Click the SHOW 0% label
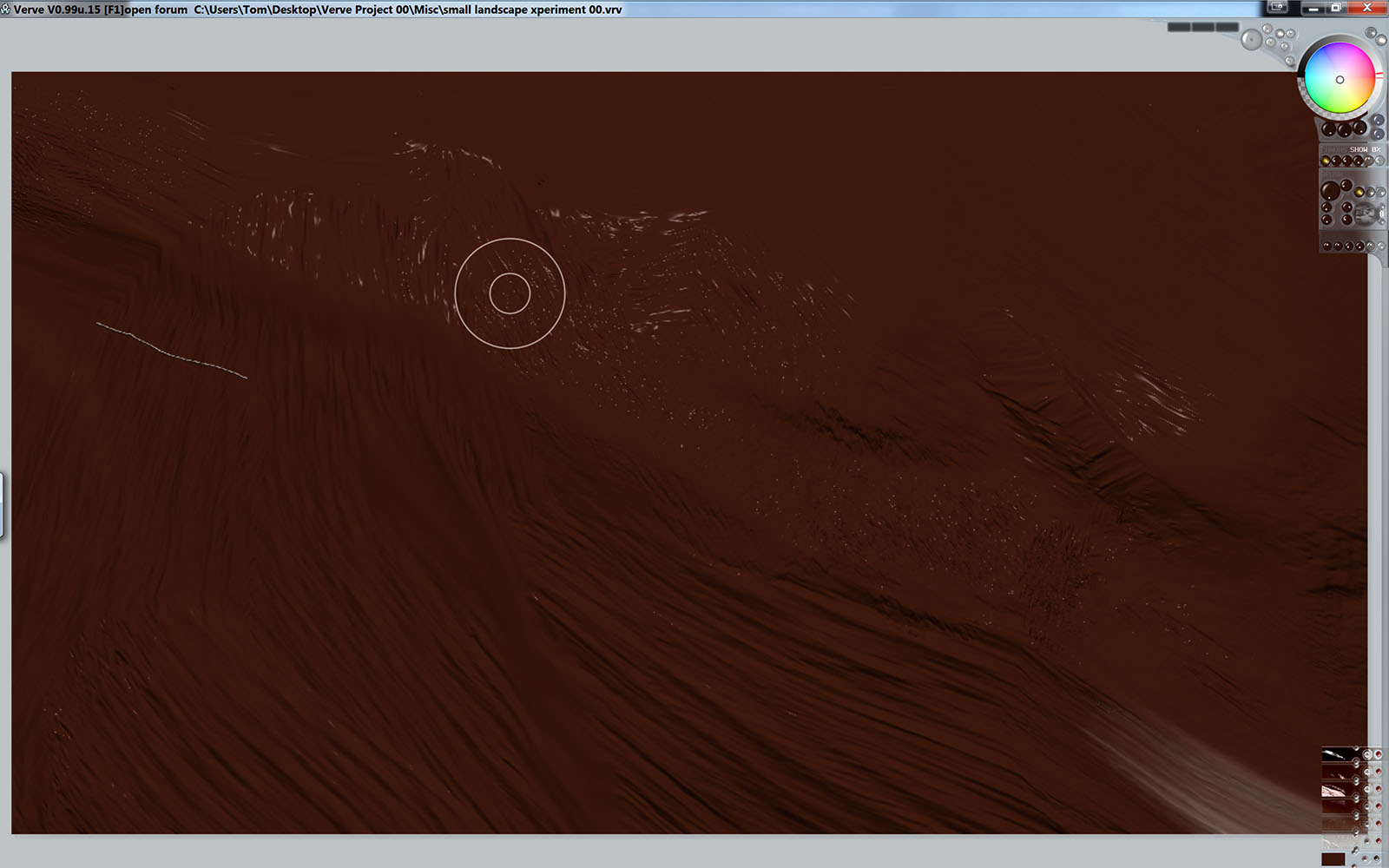 tap(1364, 150)
